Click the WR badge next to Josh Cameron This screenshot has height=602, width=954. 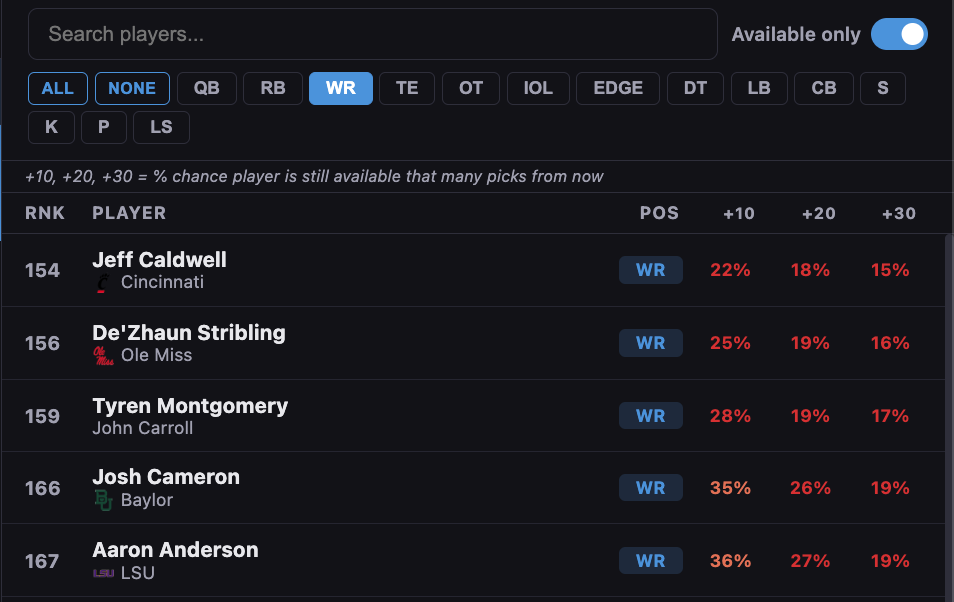[x=650, y=487]
